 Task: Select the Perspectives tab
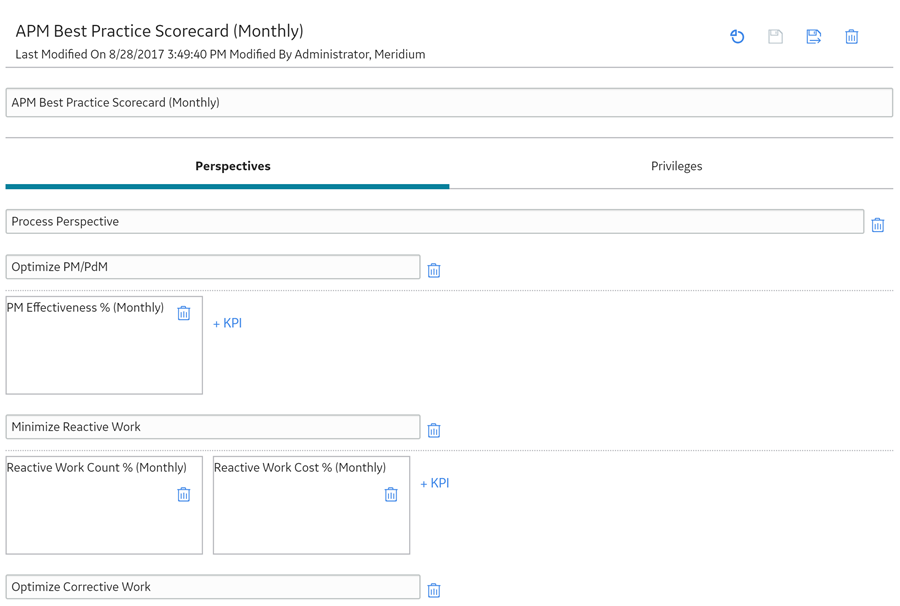tap(232, 166)
